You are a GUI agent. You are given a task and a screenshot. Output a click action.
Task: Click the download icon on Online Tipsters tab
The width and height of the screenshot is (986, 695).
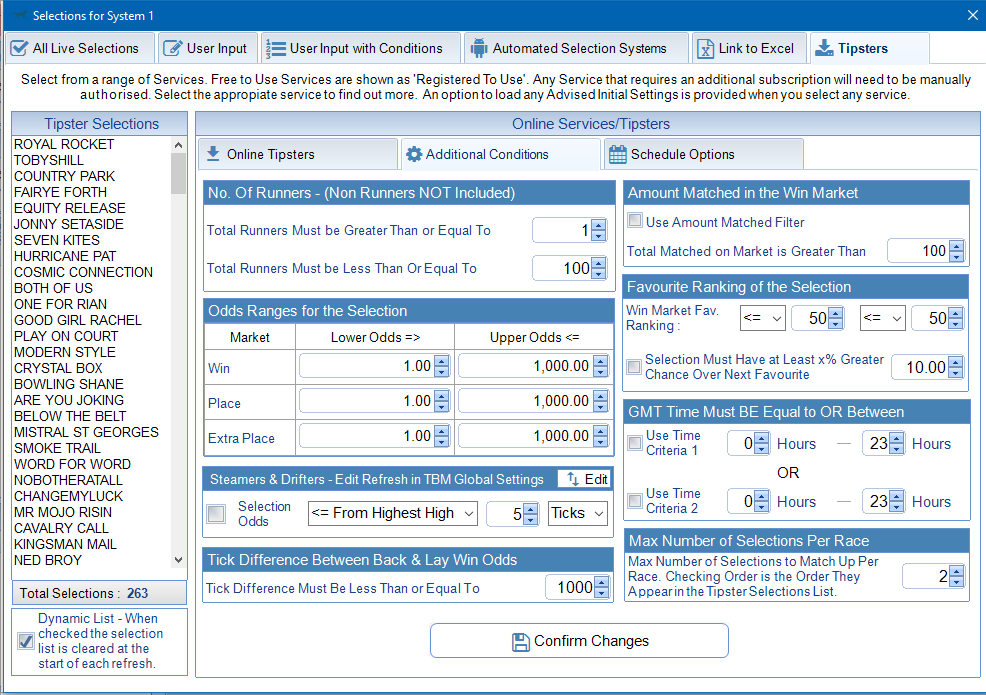[212, 154]
